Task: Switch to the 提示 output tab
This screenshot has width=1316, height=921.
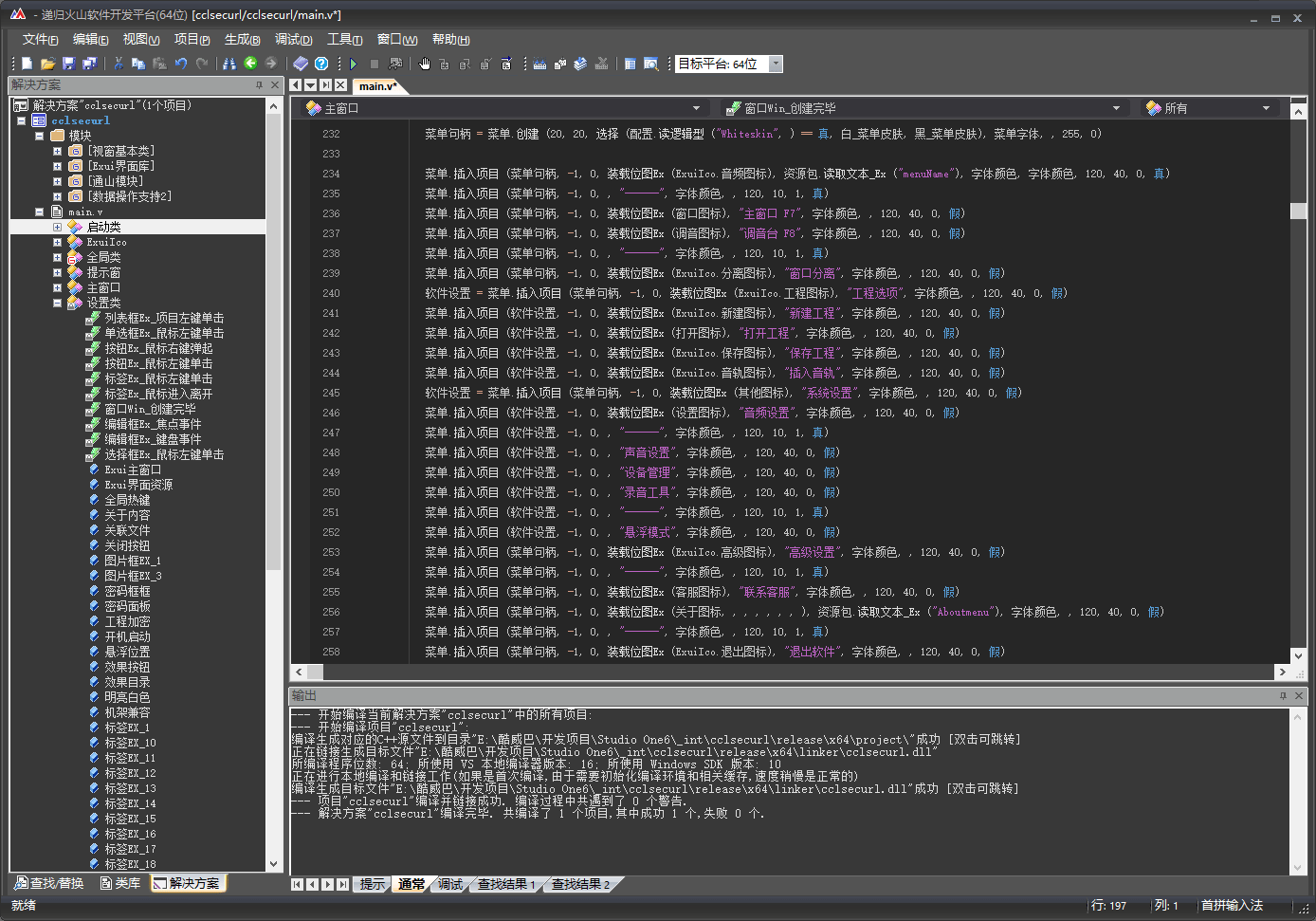Action: tap(372, 884)
